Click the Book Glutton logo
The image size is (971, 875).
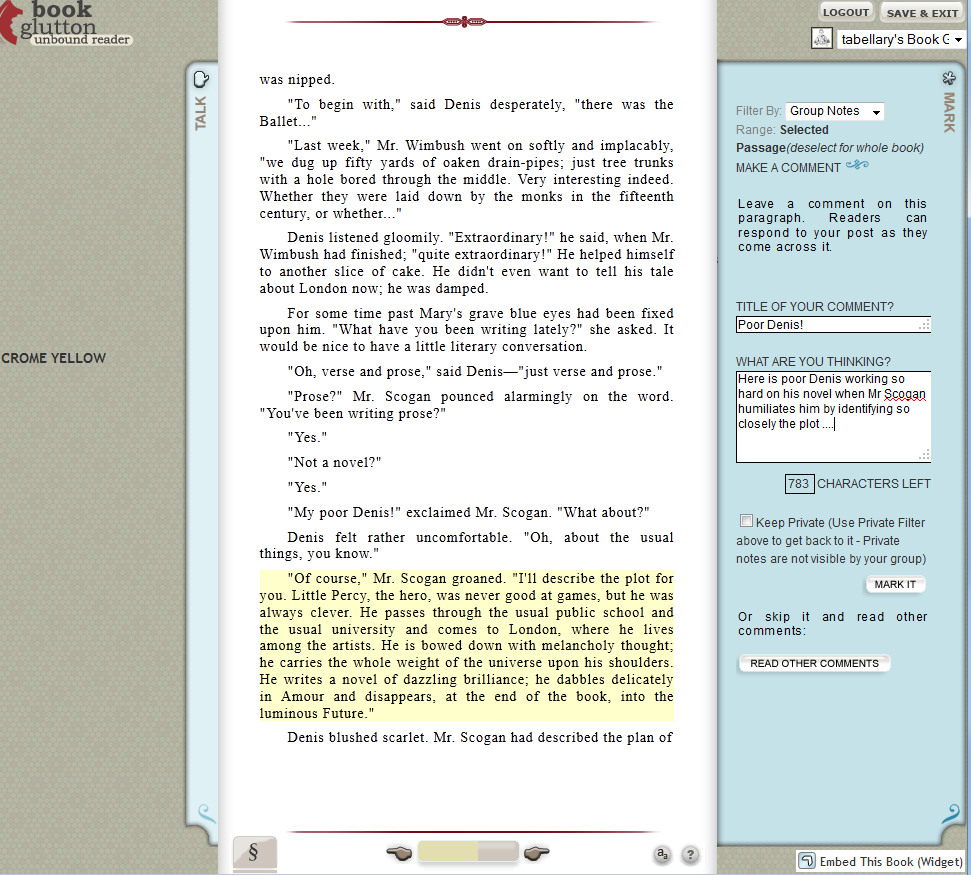(65, 24)
